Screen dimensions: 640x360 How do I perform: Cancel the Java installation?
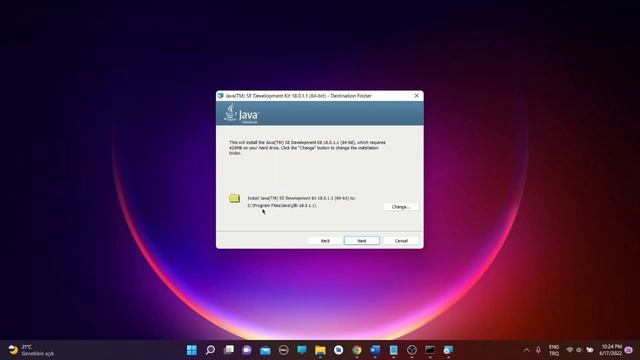(401, 241)
